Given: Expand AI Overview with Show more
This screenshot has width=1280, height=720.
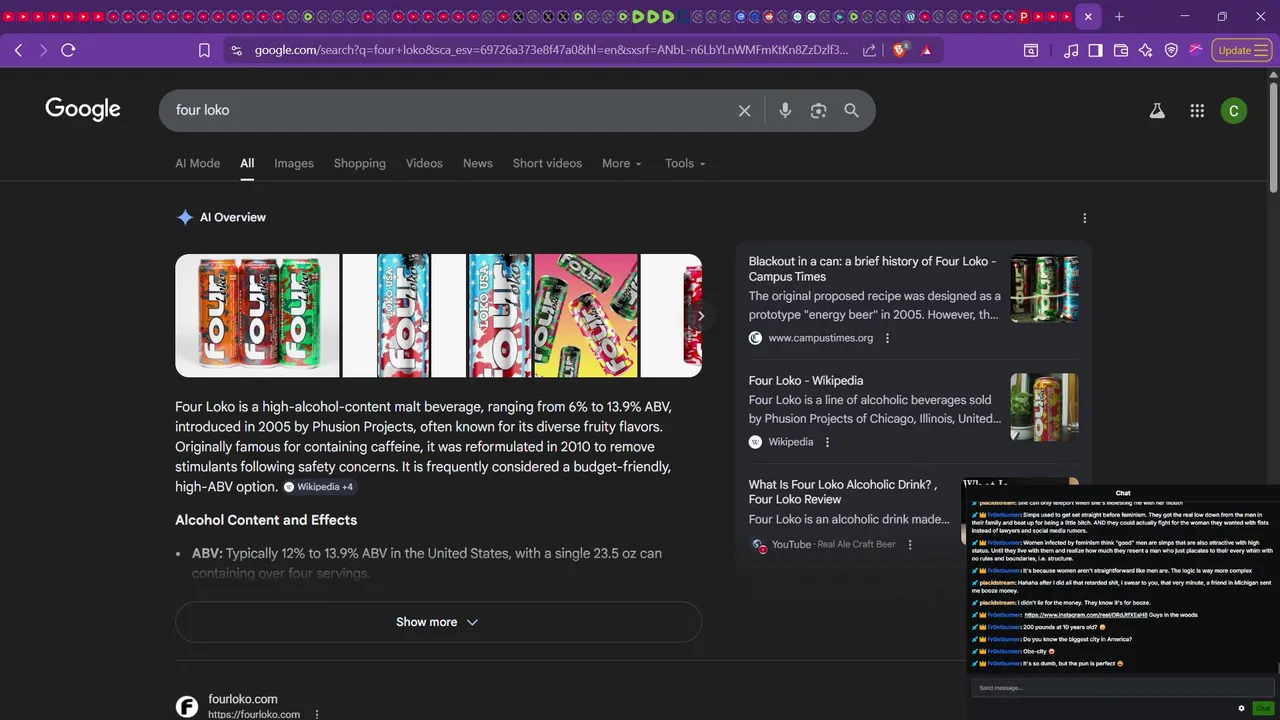Looking at the screenshot, I should (x=438, y=622).
